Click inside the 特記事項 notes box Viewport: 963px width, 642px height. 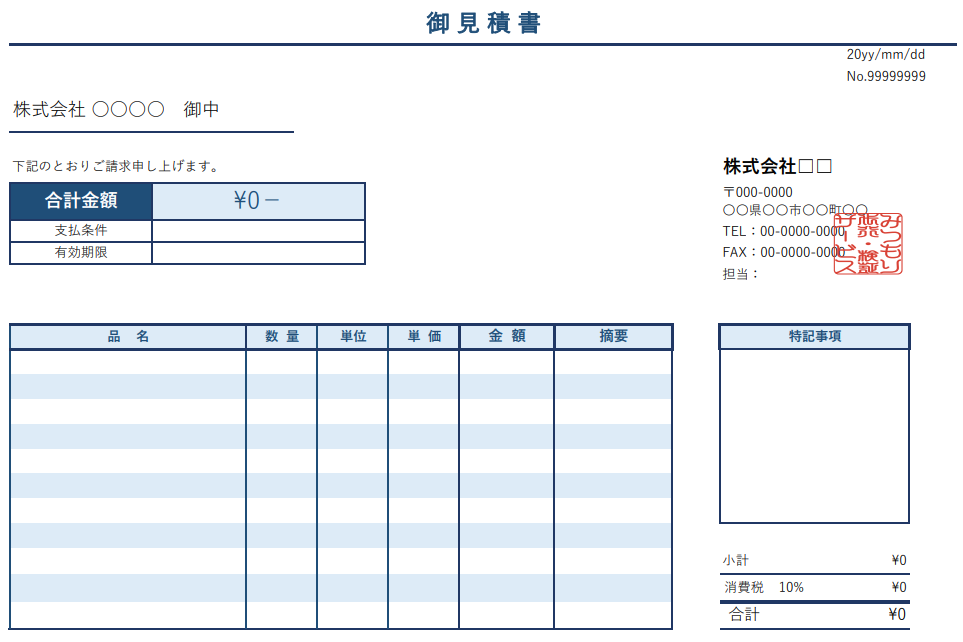(814, 435)
